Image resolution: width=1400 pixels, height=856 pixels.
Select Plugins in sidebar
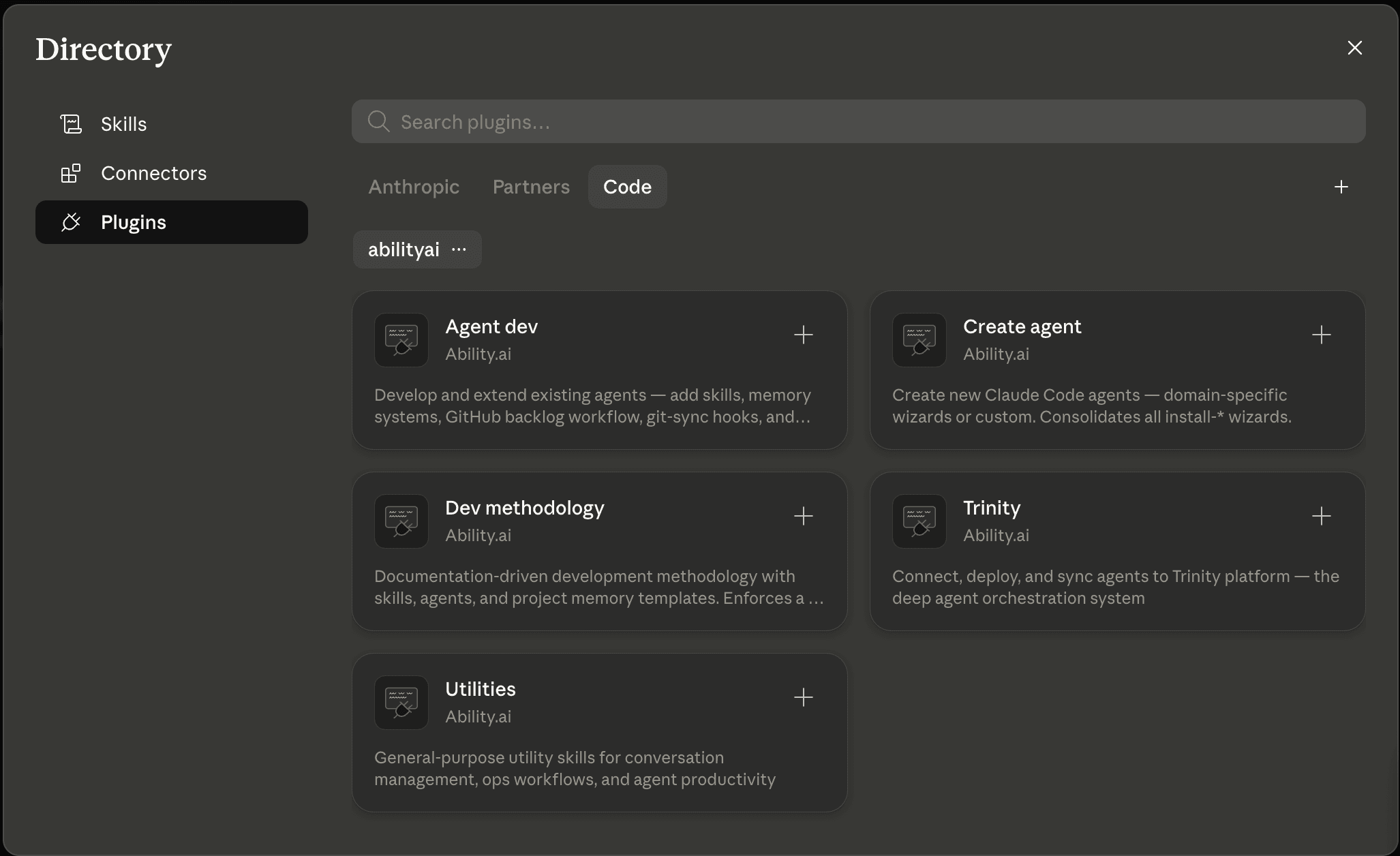[172, 222]
